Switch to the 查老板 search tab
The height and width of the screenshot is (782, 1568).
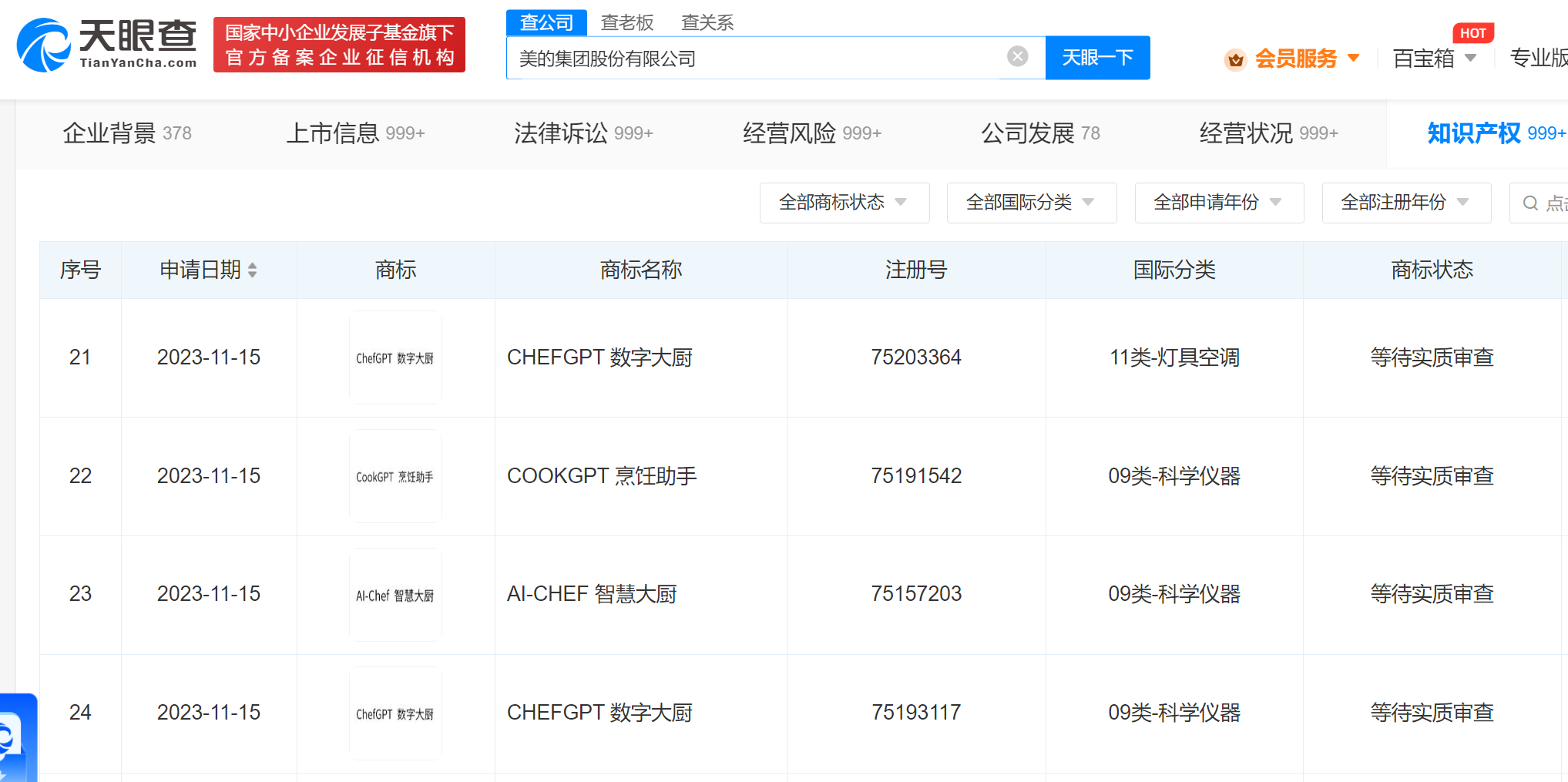tap(626, 22)
